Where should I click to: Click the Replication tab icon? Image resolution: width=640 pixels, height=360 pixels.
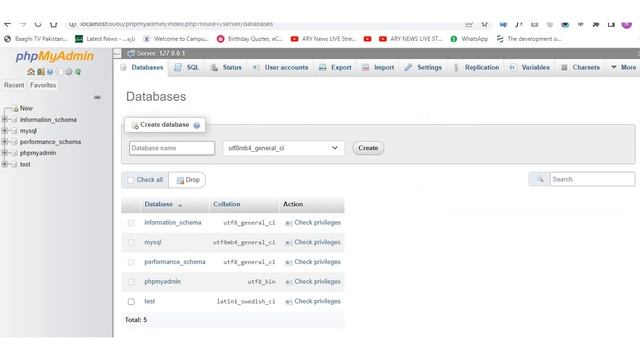[x=456, y=67]
